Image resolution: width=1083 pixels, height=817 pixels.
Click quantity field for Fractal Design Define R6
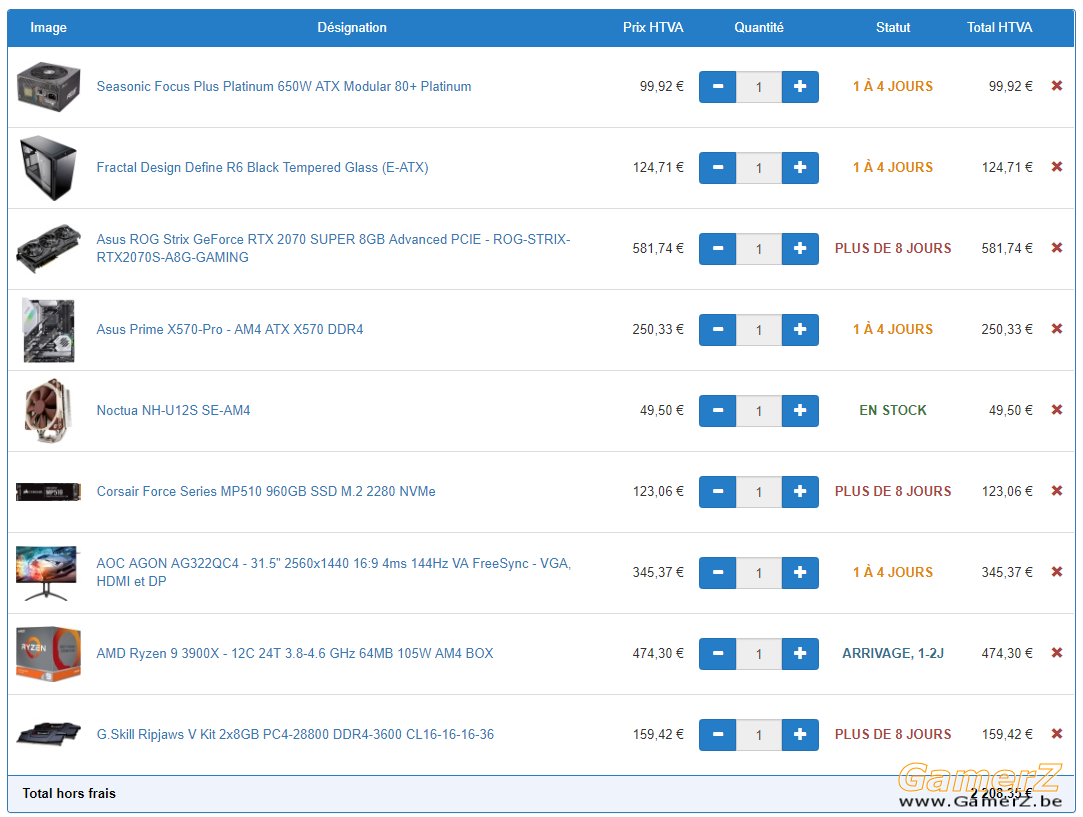758,168
